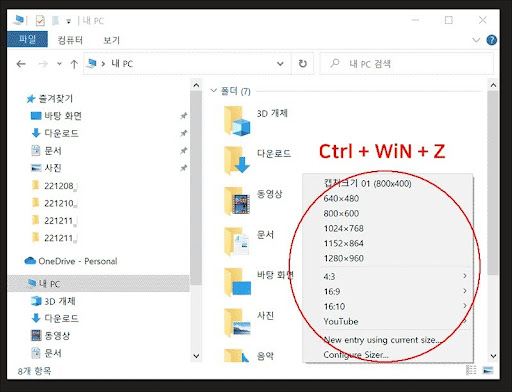
Task: Click the properties checkmark icon in title bar
Action: click(x=40, y=21)
